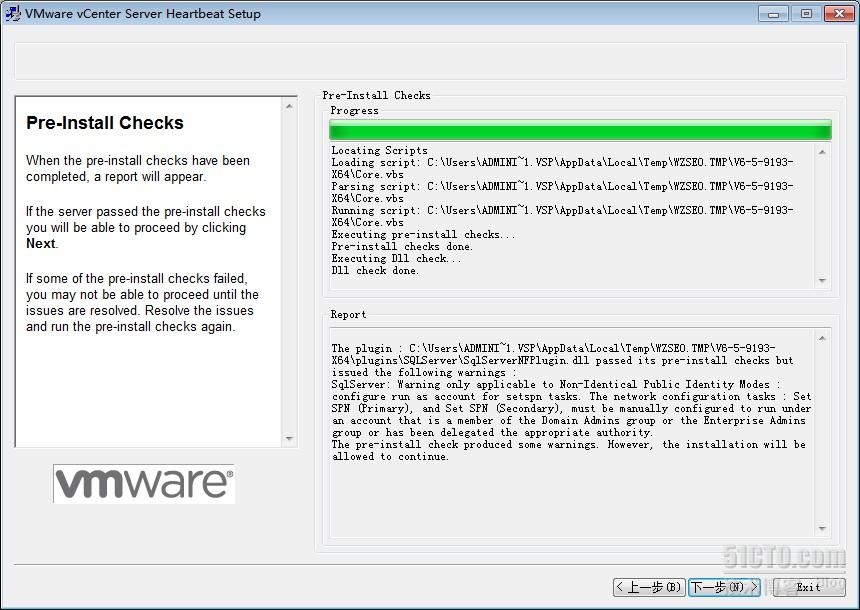Screen dimensions: 860x610
Task: Click the "Locating Scripts" log line
Action: pyautogui.click(x=380, y=150)
